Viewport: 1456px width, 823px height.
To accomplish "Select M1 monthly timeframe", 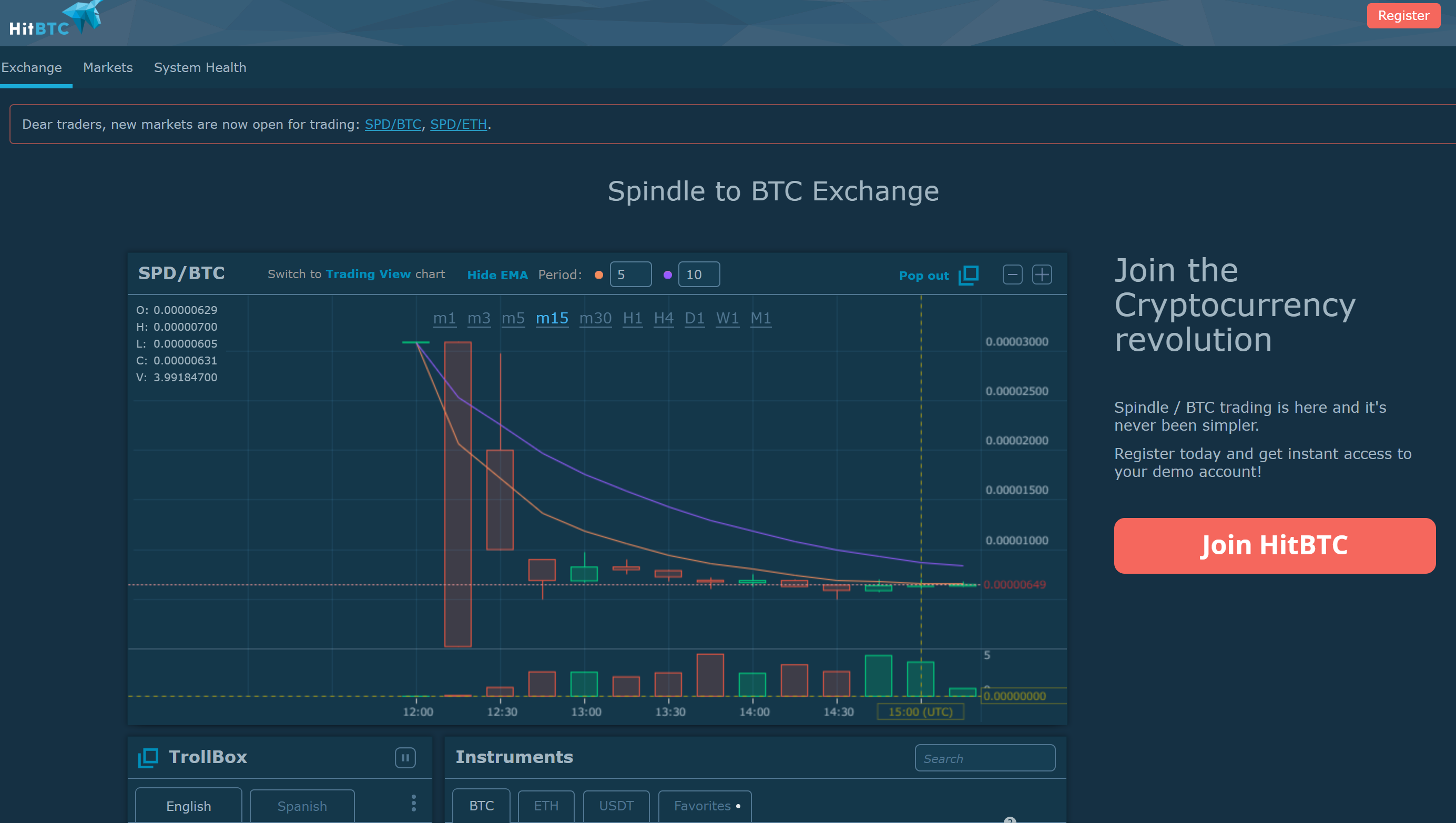I will 761,318.
